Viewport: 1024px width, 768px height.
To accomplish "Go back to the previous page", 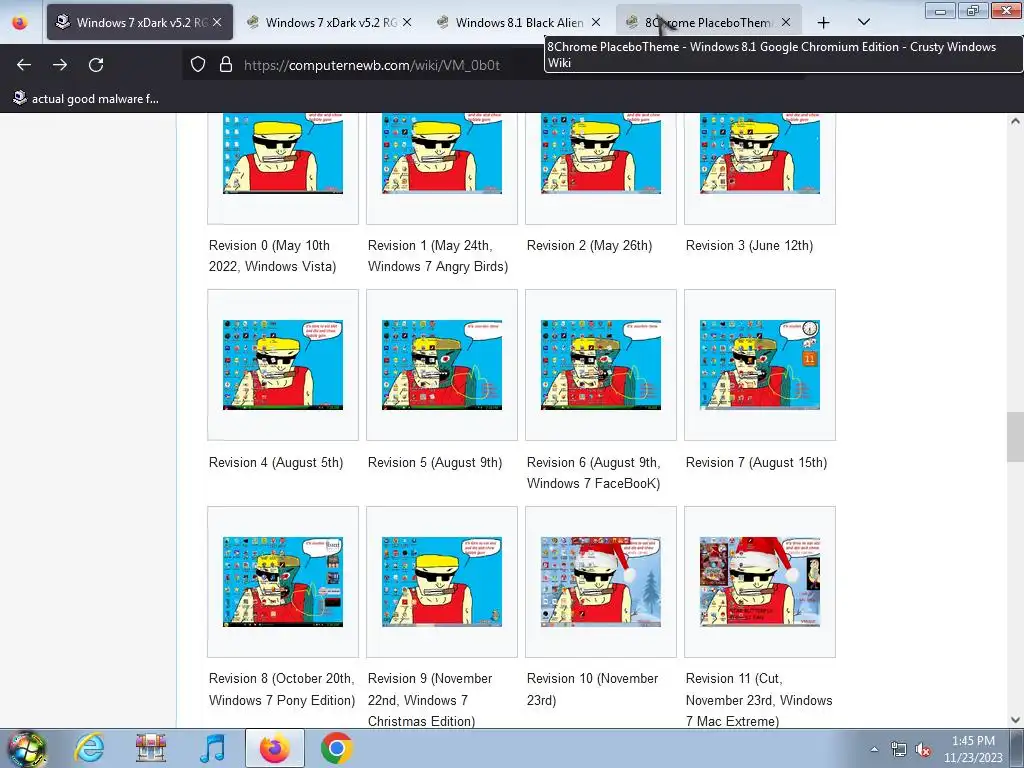I will pos(24,65).
